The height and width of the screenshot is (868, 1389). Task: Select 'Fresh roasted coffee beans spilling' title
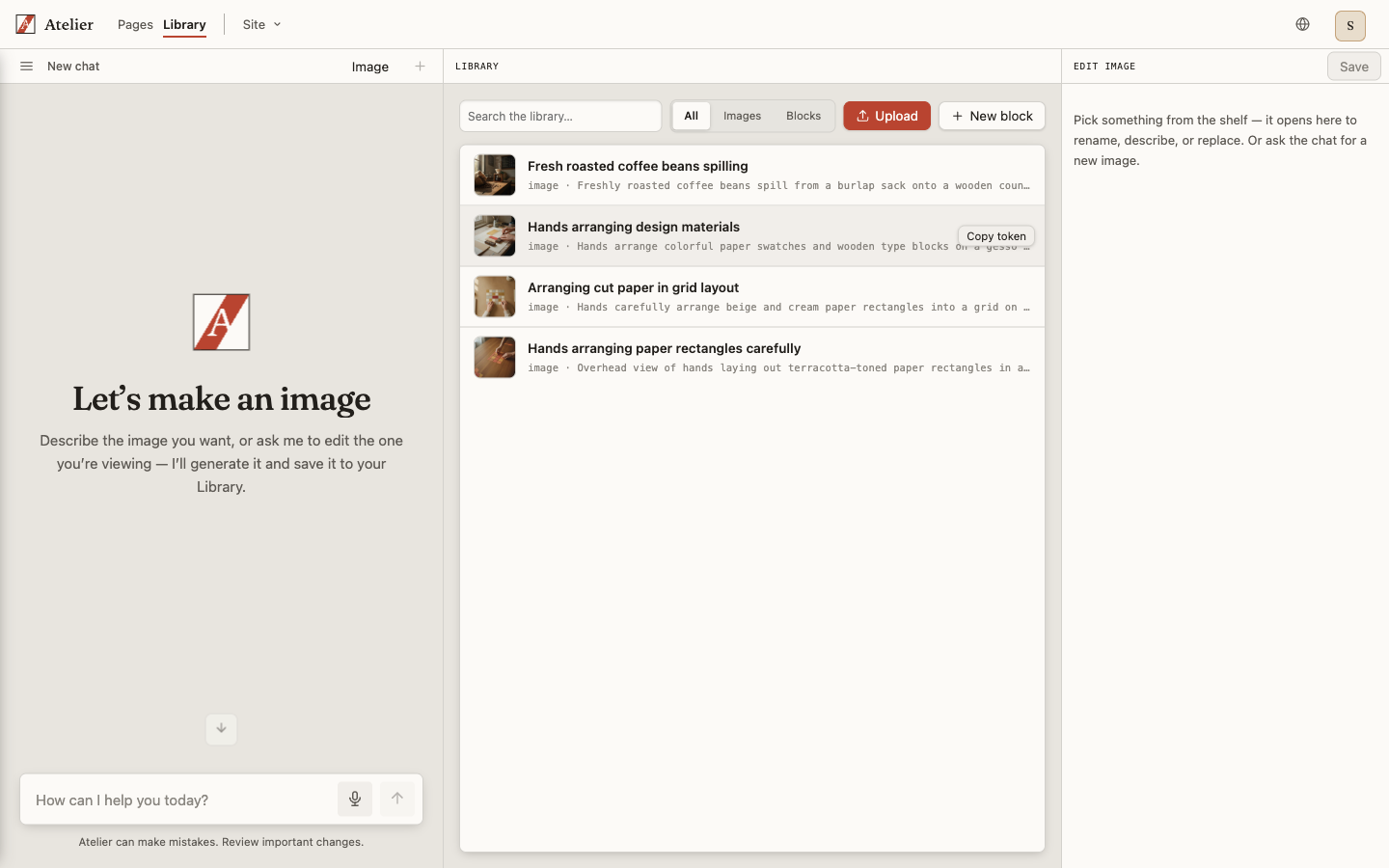click(x=638, y=166)
